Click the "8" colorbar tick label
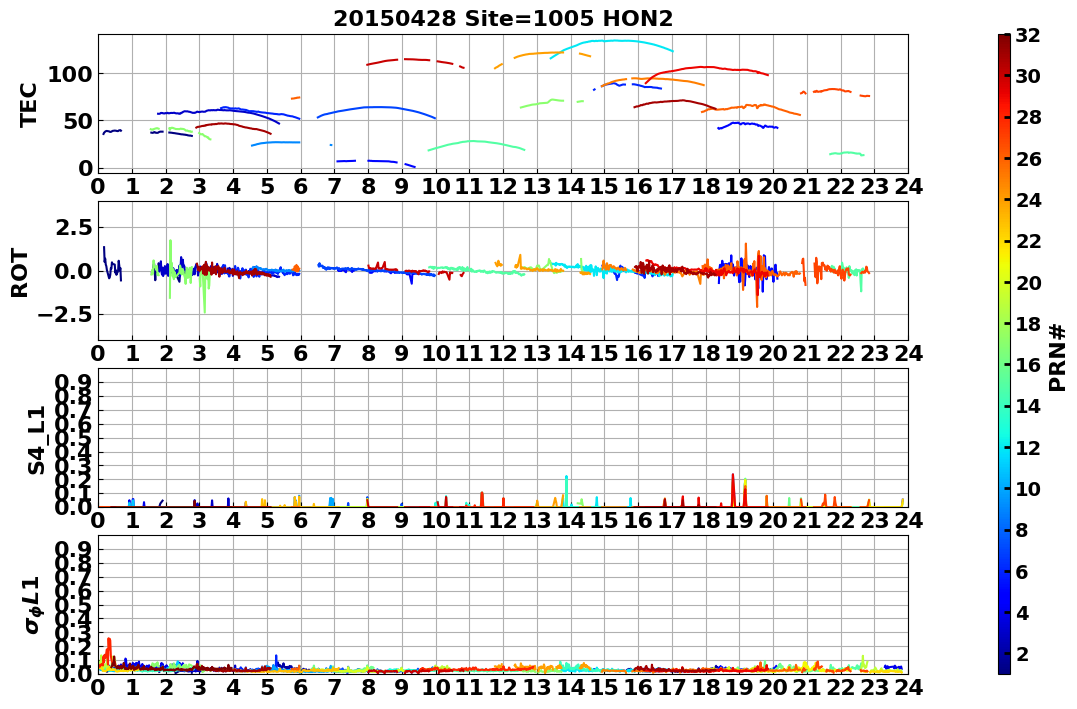 coord(1022,530)
